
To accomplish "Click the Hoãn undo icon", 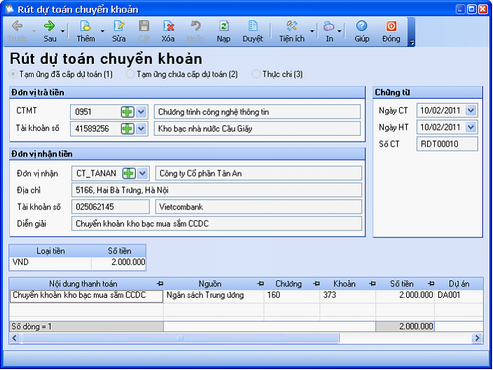I will 196,26.
